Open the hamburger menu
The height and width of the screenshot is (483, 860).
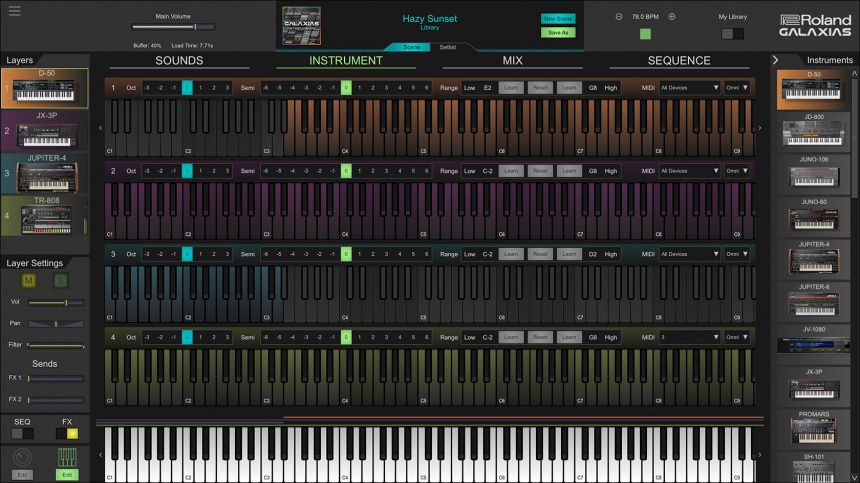click(15, 11)
